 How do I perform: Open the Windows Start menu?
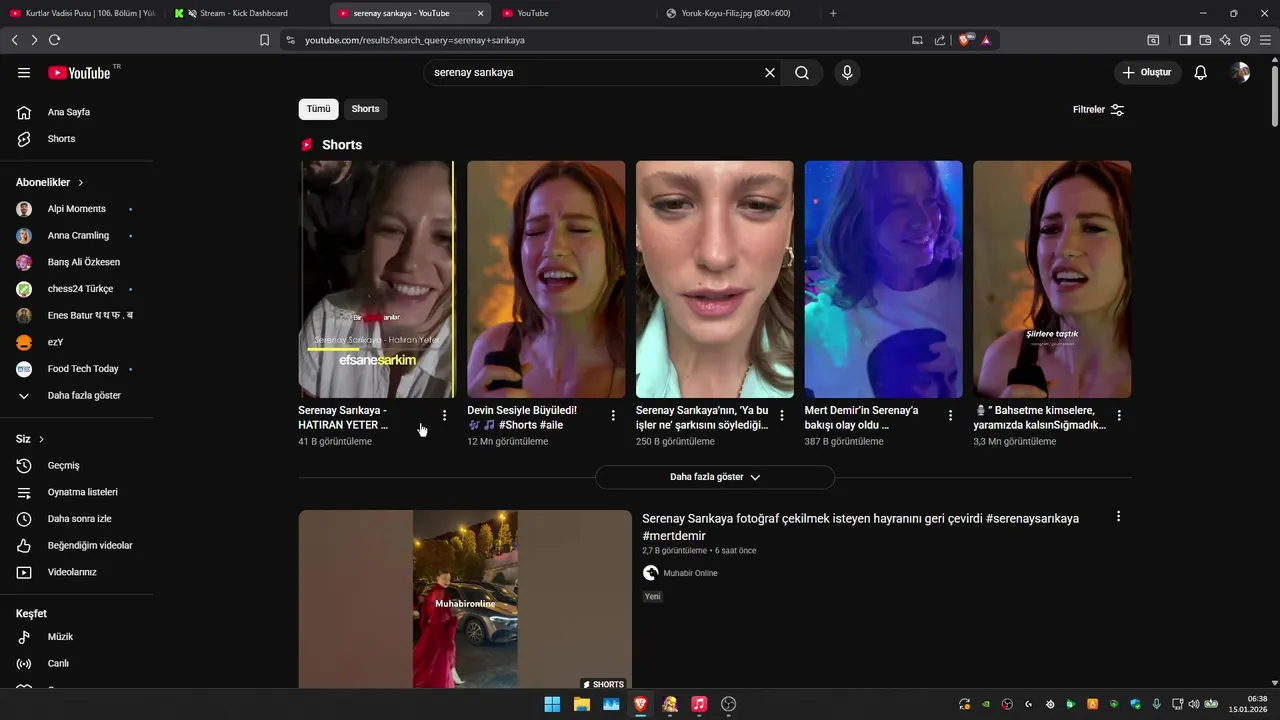click(552, 704)
